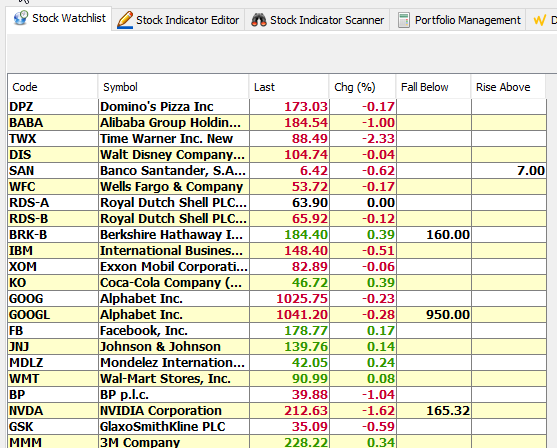The height and width of the screenshot is (448, 557).
Task: Open the Stock Indicator Editor tab
Action: pos(178,20)
